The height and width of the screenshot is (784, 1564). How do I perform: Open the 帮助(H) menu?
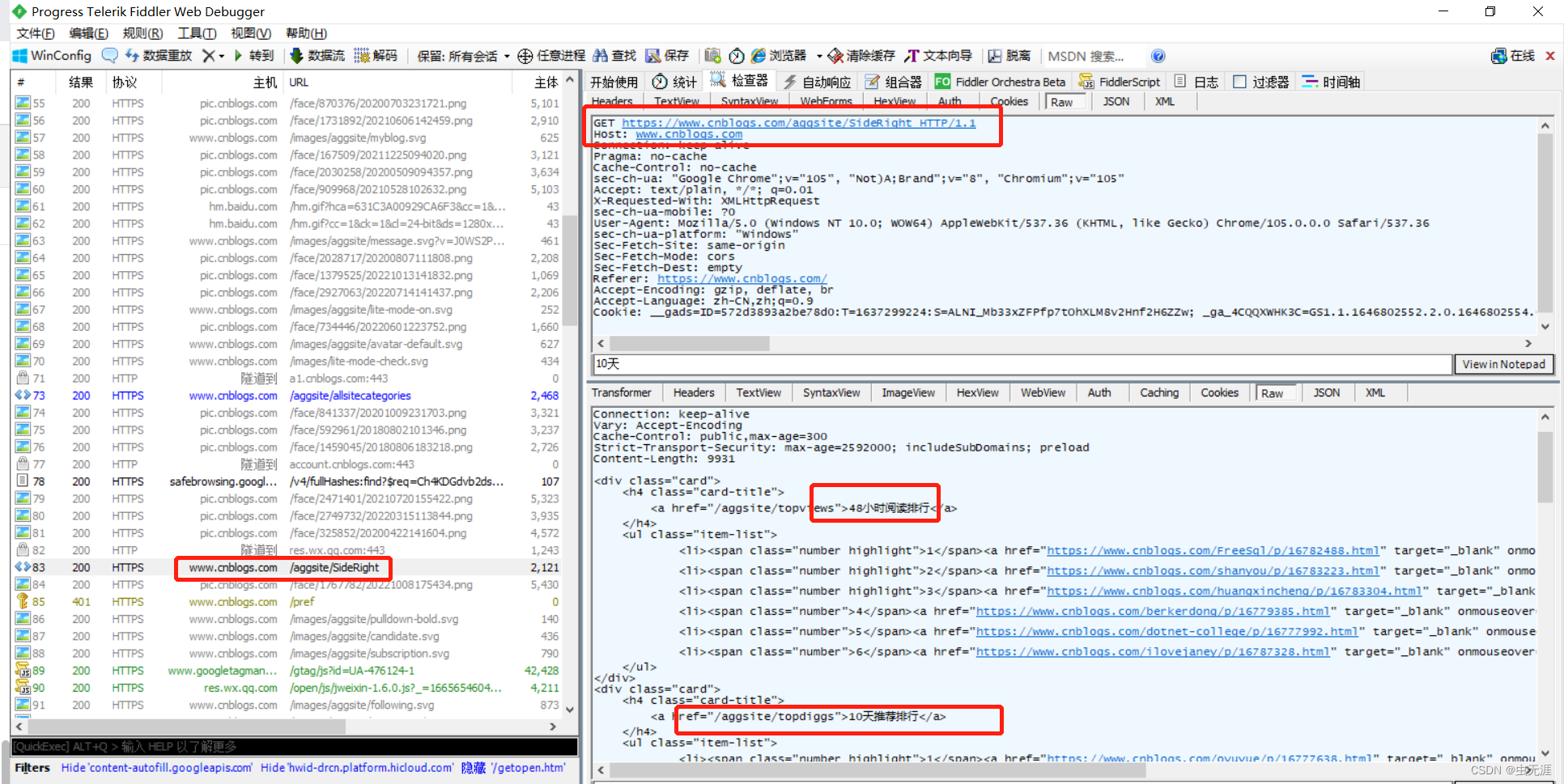307,33
